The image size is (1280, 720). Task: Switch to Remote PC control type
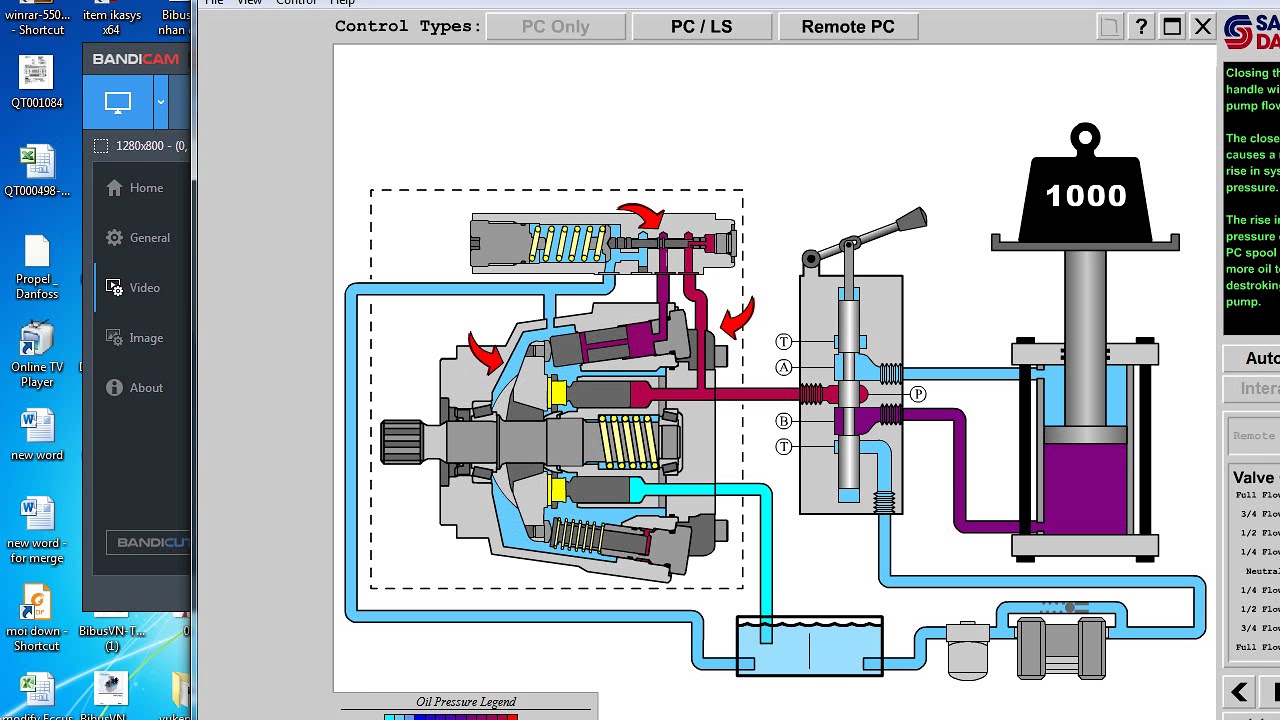click(x=848, y=27)
